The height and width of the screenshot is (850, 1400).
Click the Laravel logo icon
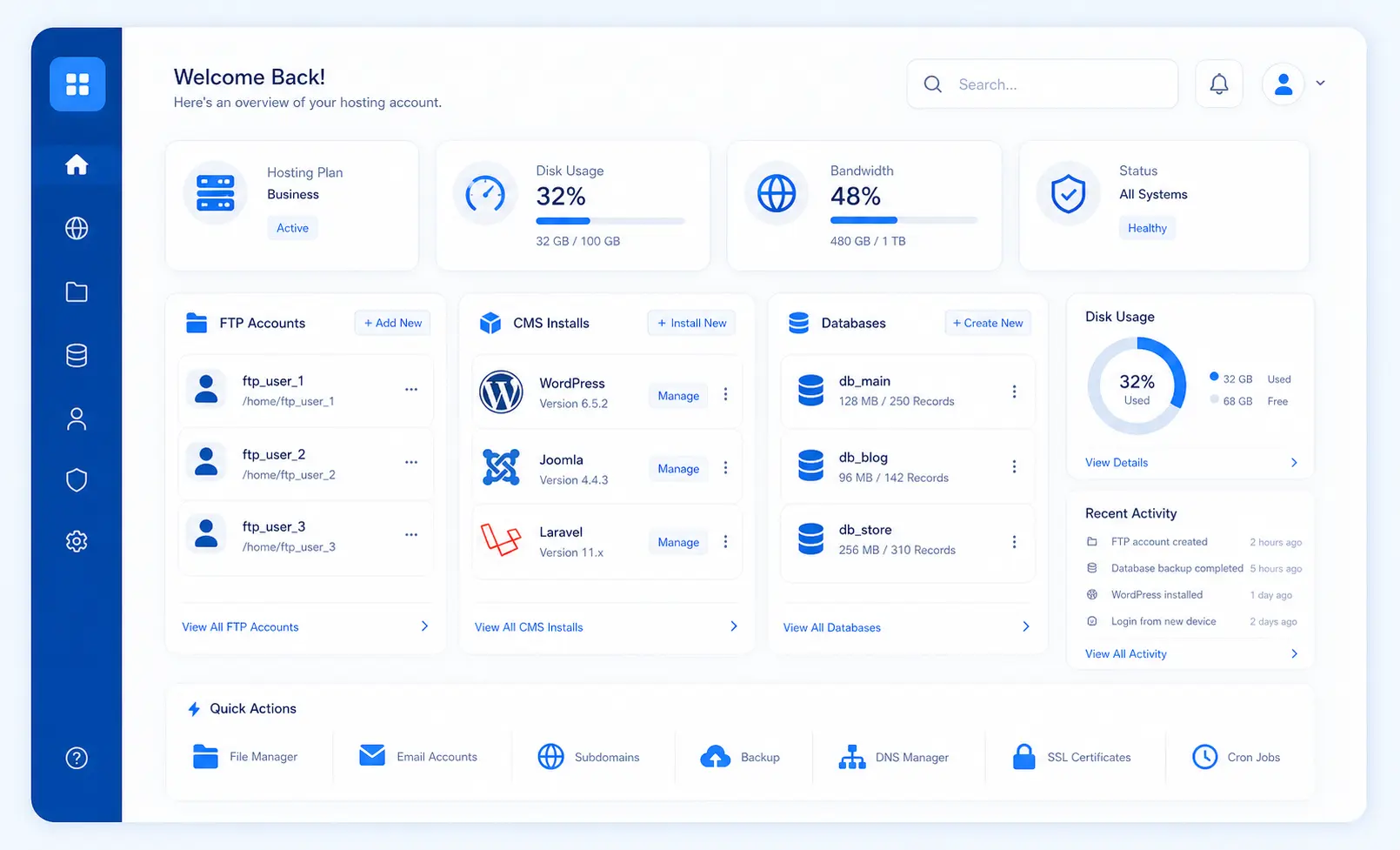click(x=501, y=540)
